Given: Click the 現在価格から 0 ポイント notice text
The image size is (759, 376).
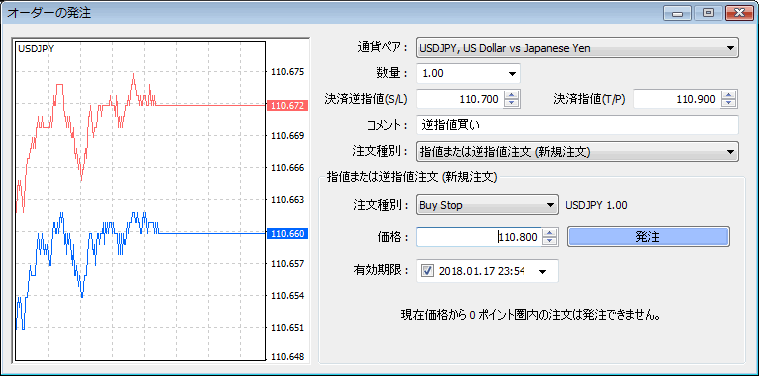Looking at the screenshot, I should tap(531, 316).
